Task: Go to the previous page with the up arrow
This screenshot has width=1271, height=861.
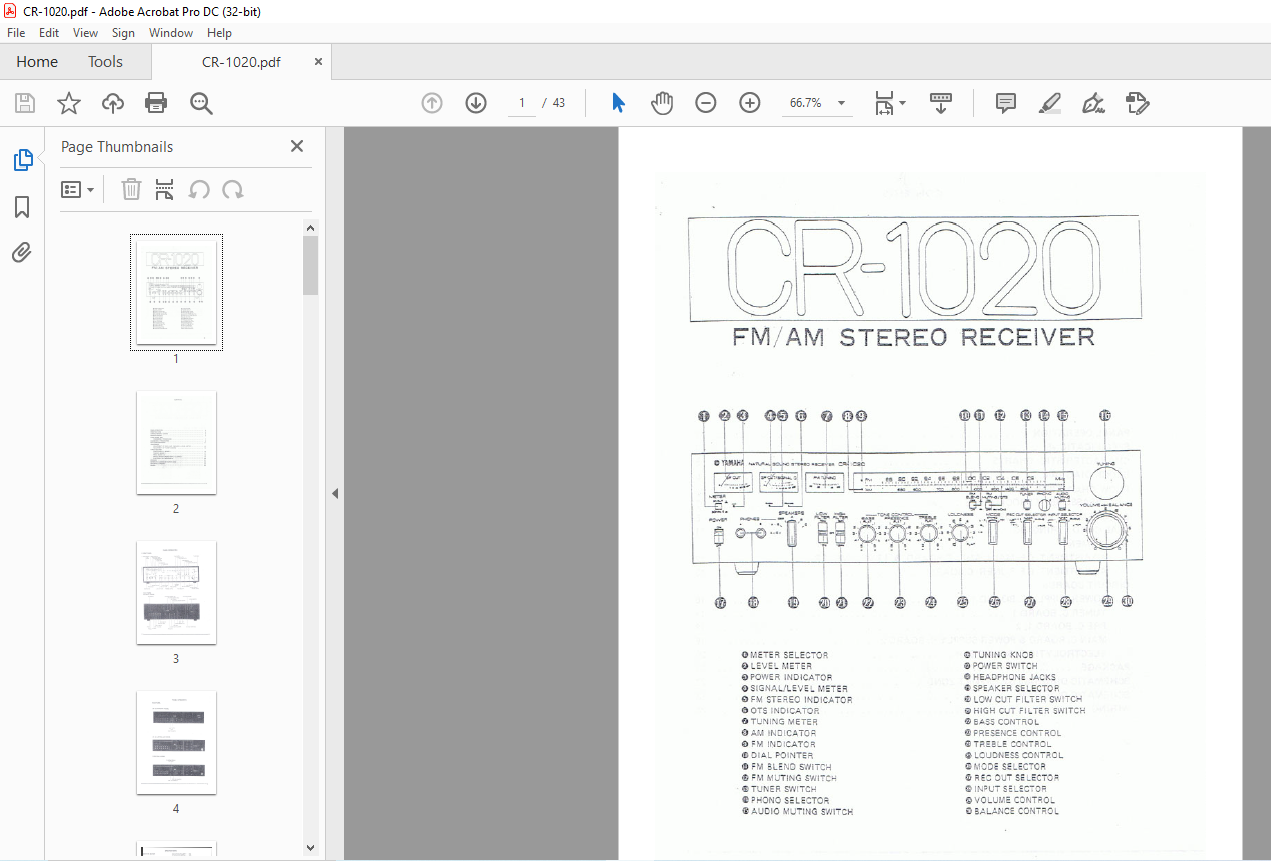Action: tap(432, 103)
